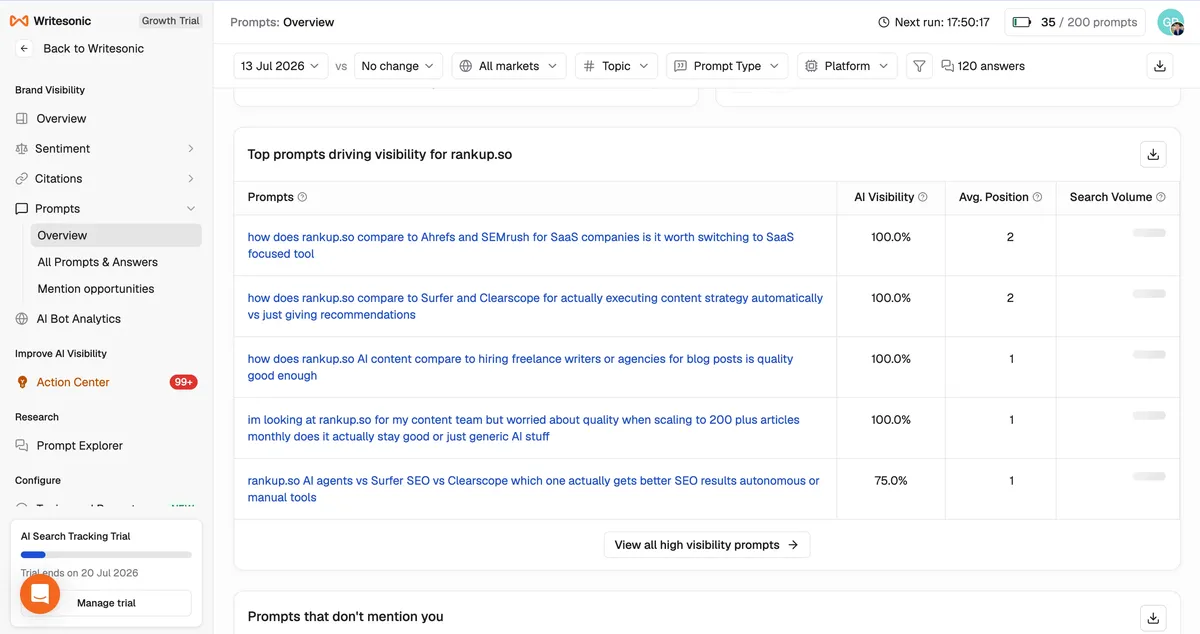The height and width of the screenshot is (634, 1200).
Task: Click View all high visibility prompts
Action: [x=707, y=545]
